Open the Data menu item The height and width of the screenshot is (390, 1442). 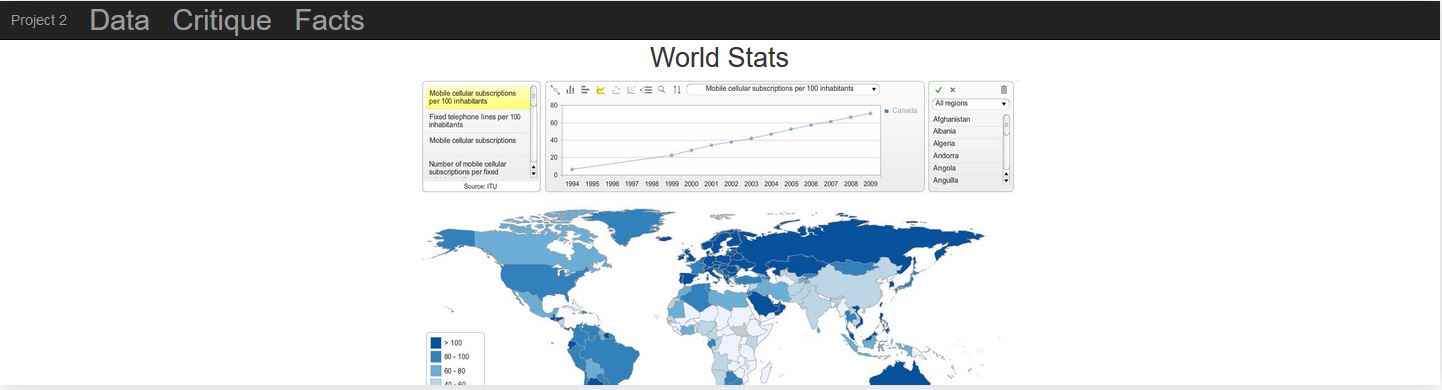pos(119,20)
